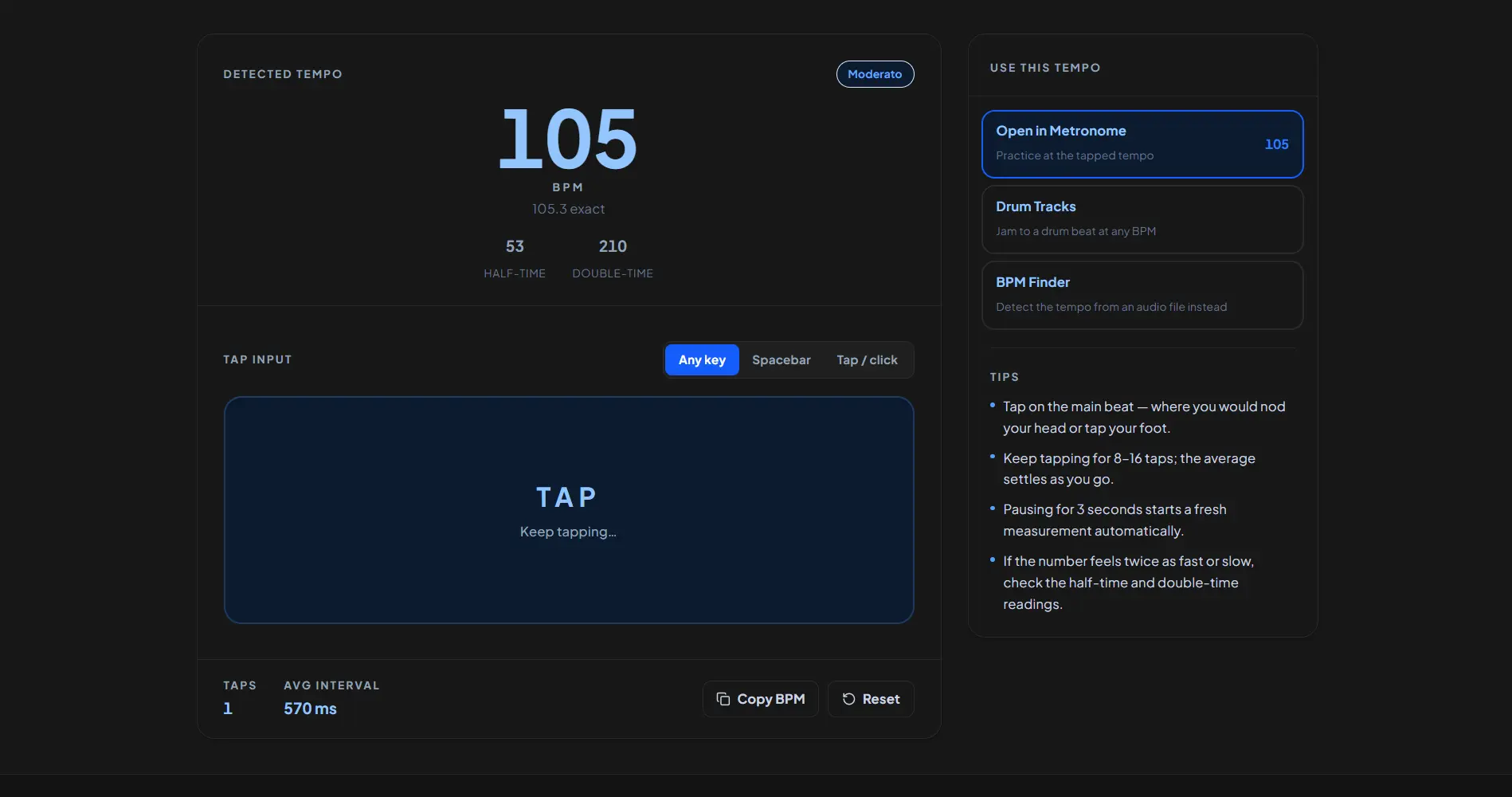Switch input mode to Spacebar
The width and height of the screenshot is (1512, 797).
point(781,360)
